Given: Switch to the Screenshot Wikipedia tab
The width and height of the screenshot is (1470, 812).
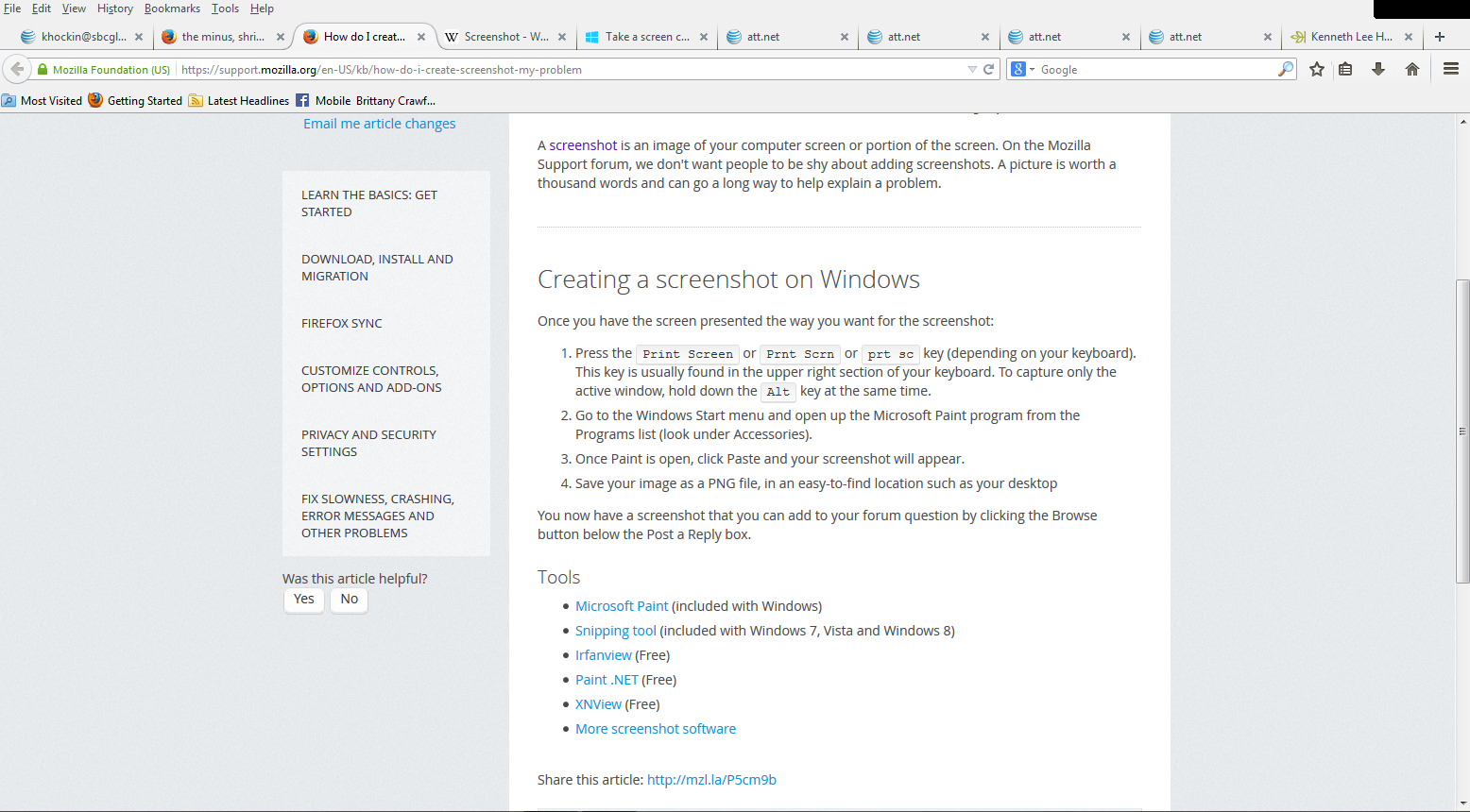Looking at the screenshot, I should pyautogui.click(x=504, y=37).
